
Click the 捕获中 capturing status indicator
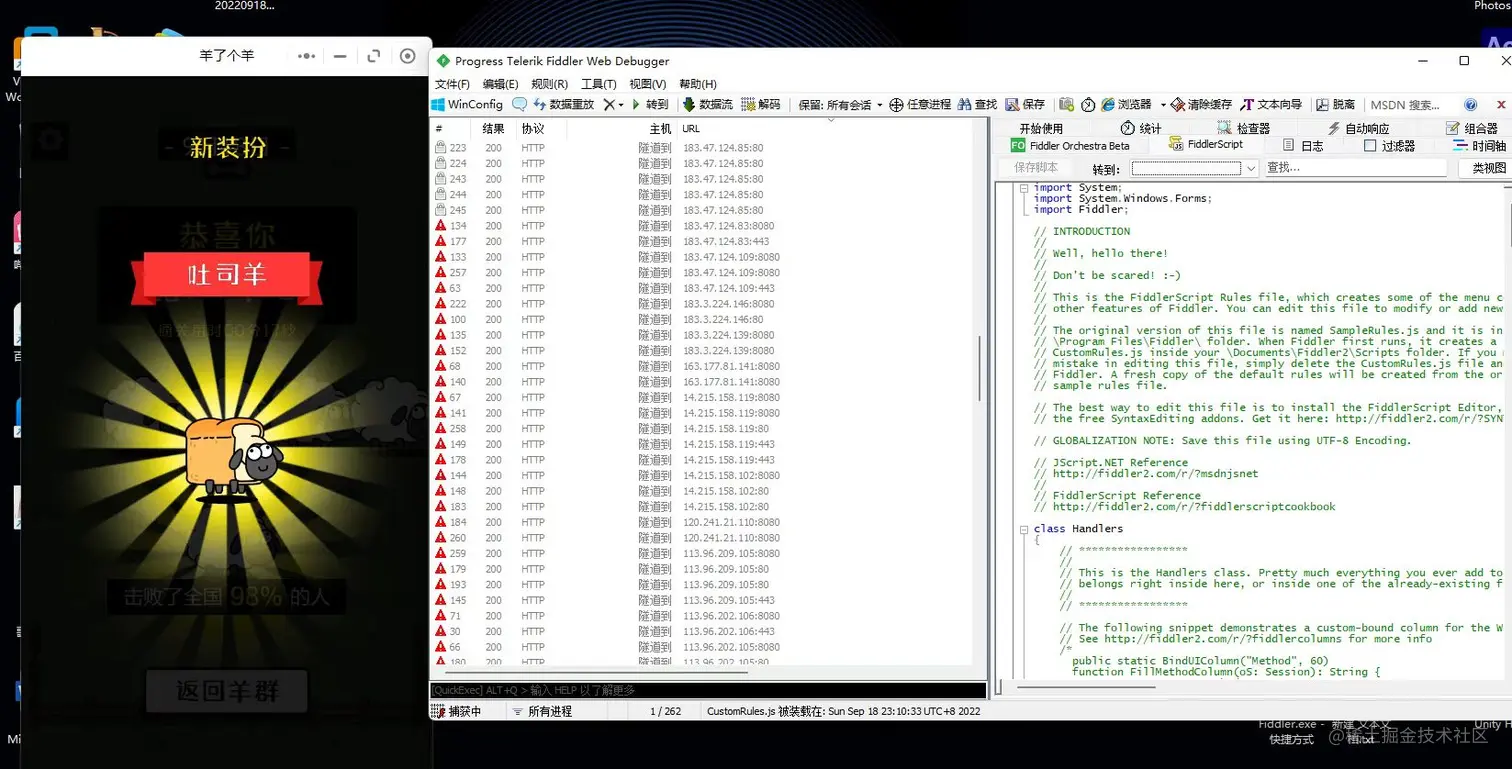coord(456,711)
